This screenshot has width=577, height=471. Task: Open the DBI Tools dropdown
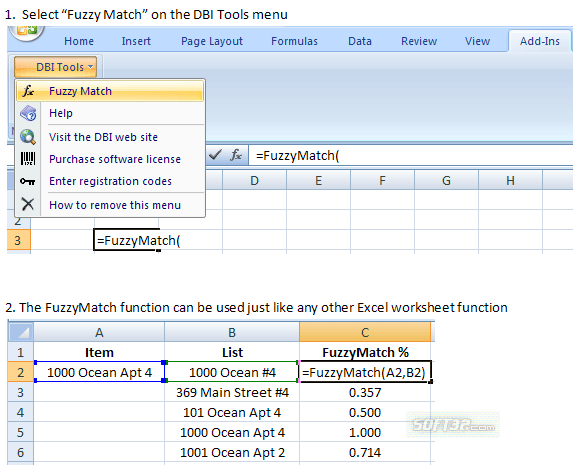56,67
